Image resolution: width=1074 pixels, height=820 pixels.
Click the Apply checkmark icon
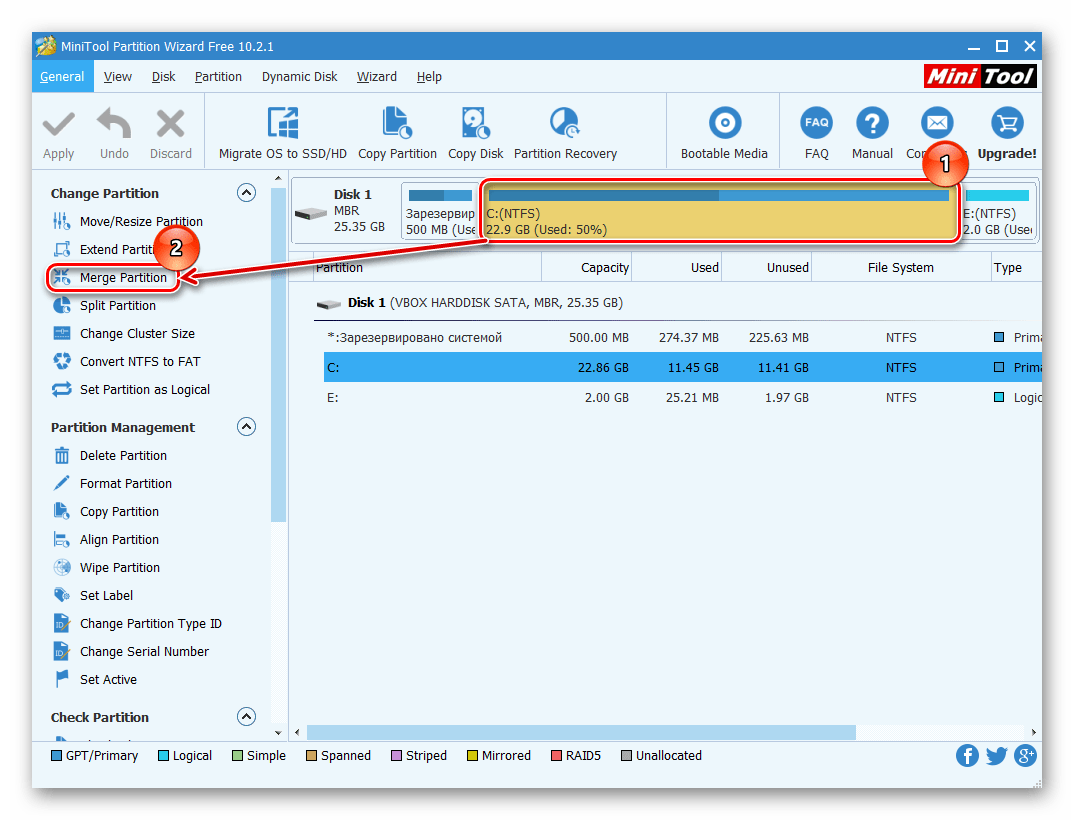click(59, 125)
